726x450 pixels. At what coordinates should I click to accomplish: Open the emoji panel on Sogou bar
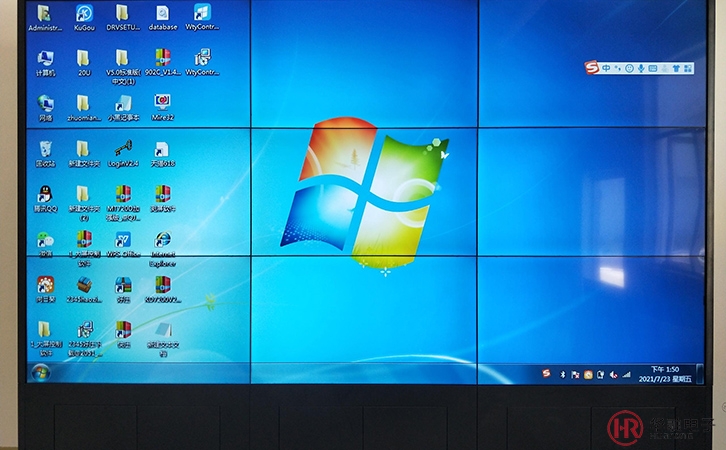[x=629, y=69]
